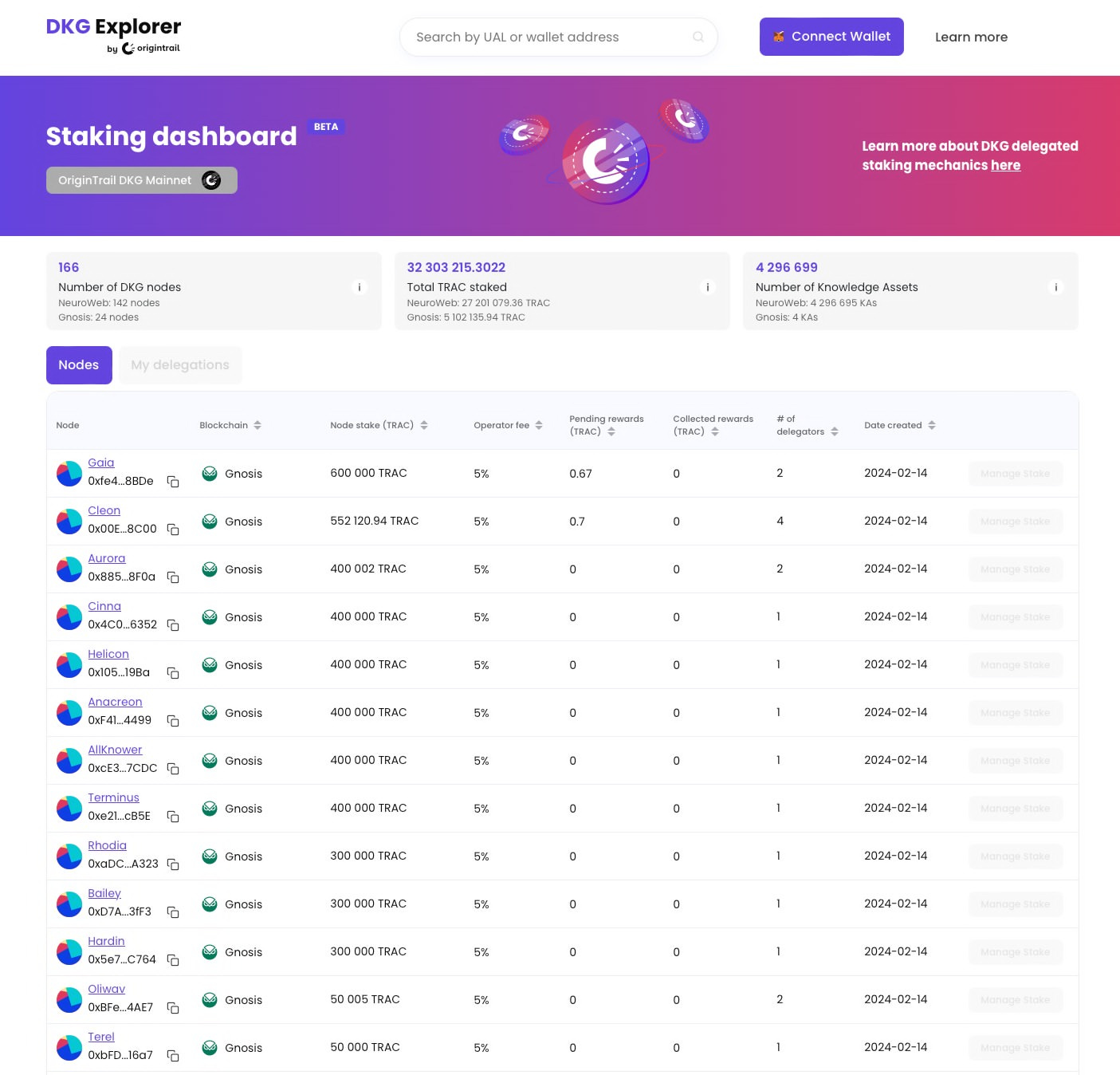1120x1075 pixels.
Task: Click the 0.67 pending rewards value
Action: point(580,474)
